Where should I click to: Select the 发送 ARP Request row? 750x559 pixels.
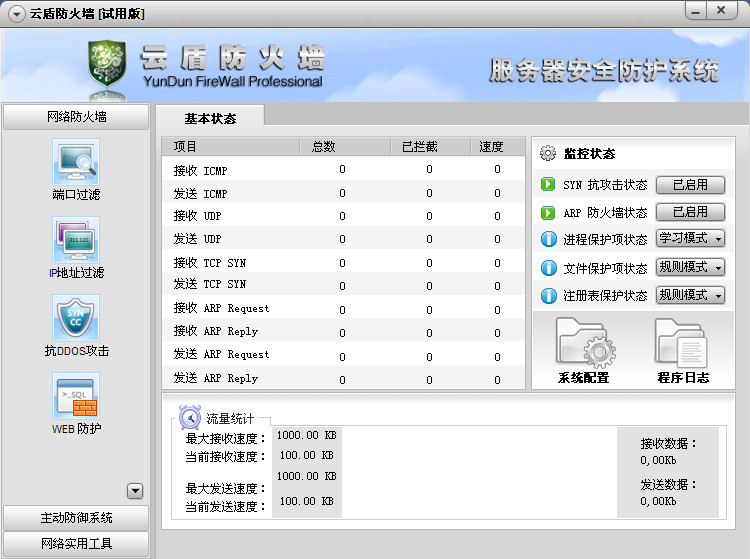point(343,355)
